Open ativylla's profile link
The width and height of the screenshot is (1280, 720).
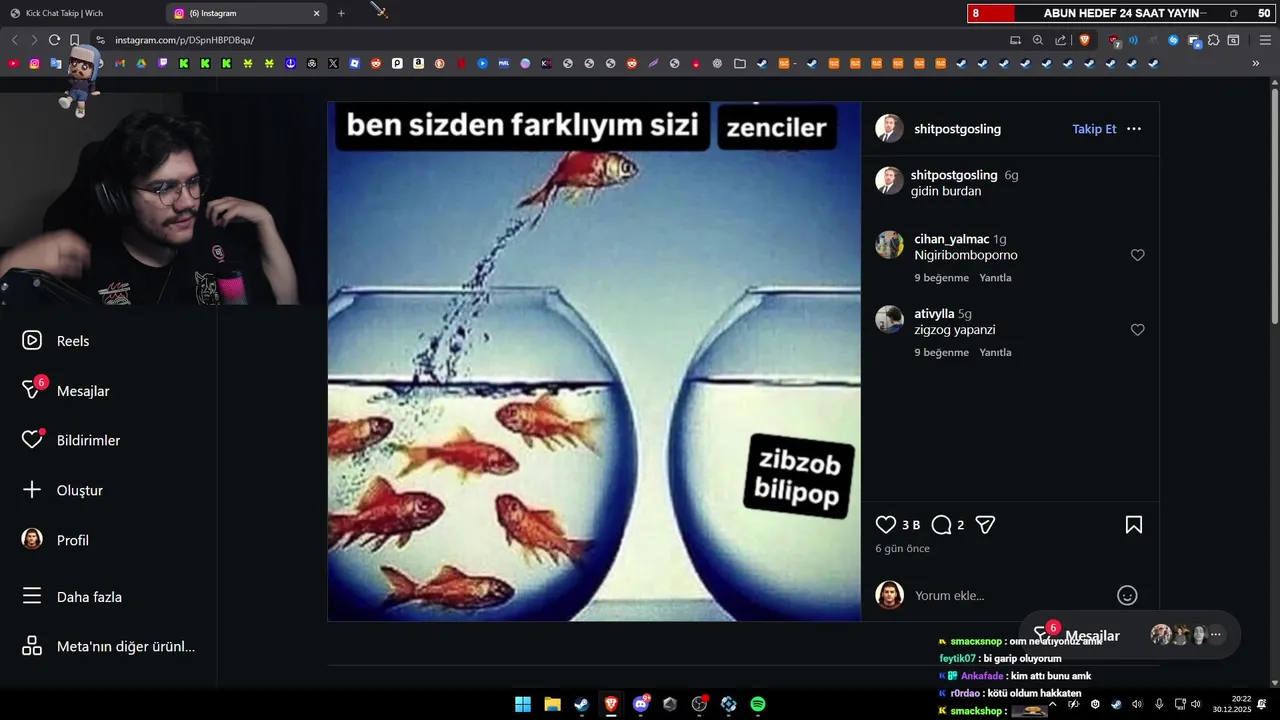tap(934, 314)
